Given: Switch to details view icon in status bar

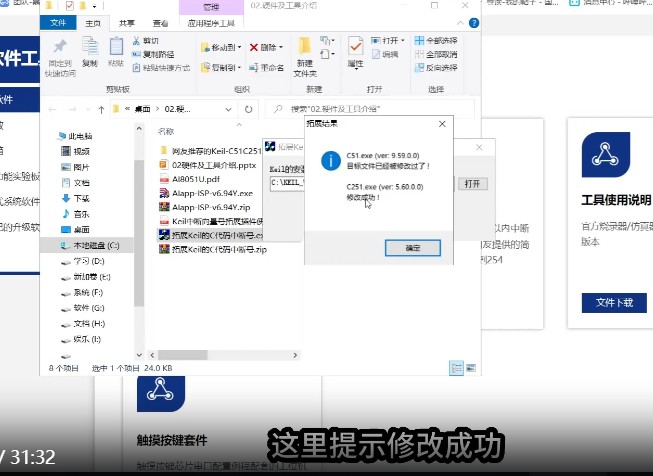Looking at the screenshot, I should pyautogui.click(x=457, y=368).
